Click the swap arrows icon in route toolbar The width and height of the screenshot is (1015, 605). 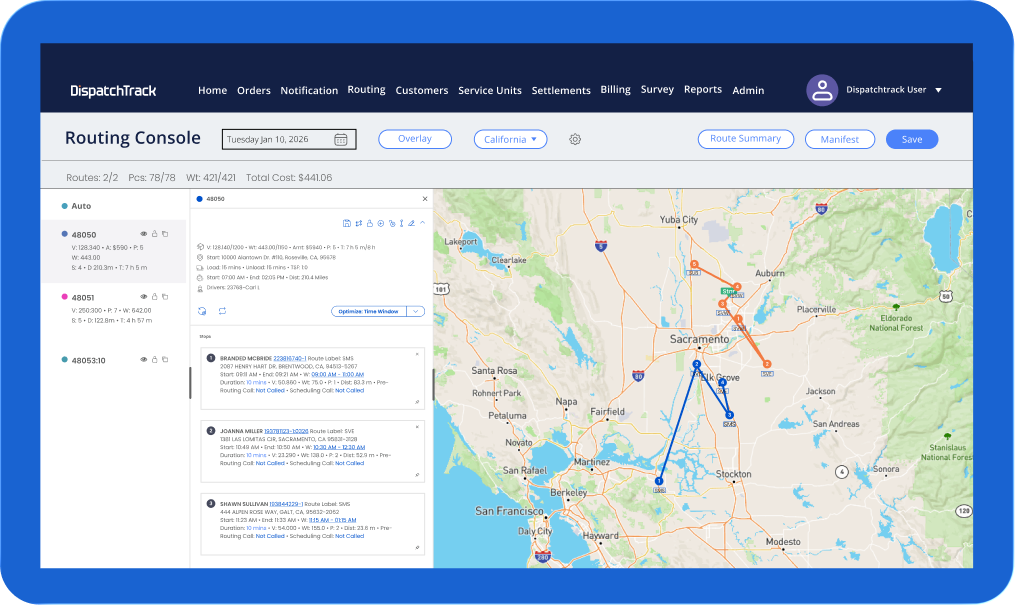[x=359, y=223]
